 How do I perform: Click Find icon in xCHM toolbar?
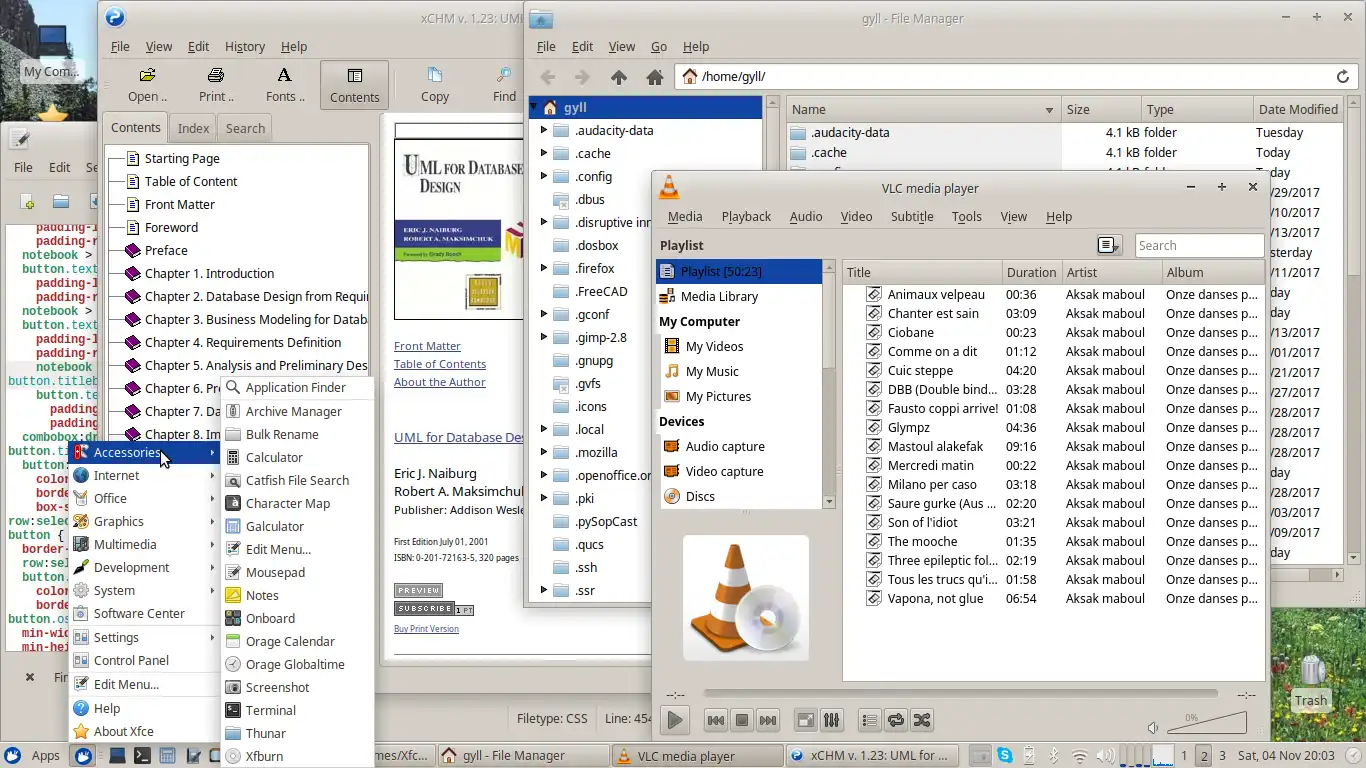[504, 75]
